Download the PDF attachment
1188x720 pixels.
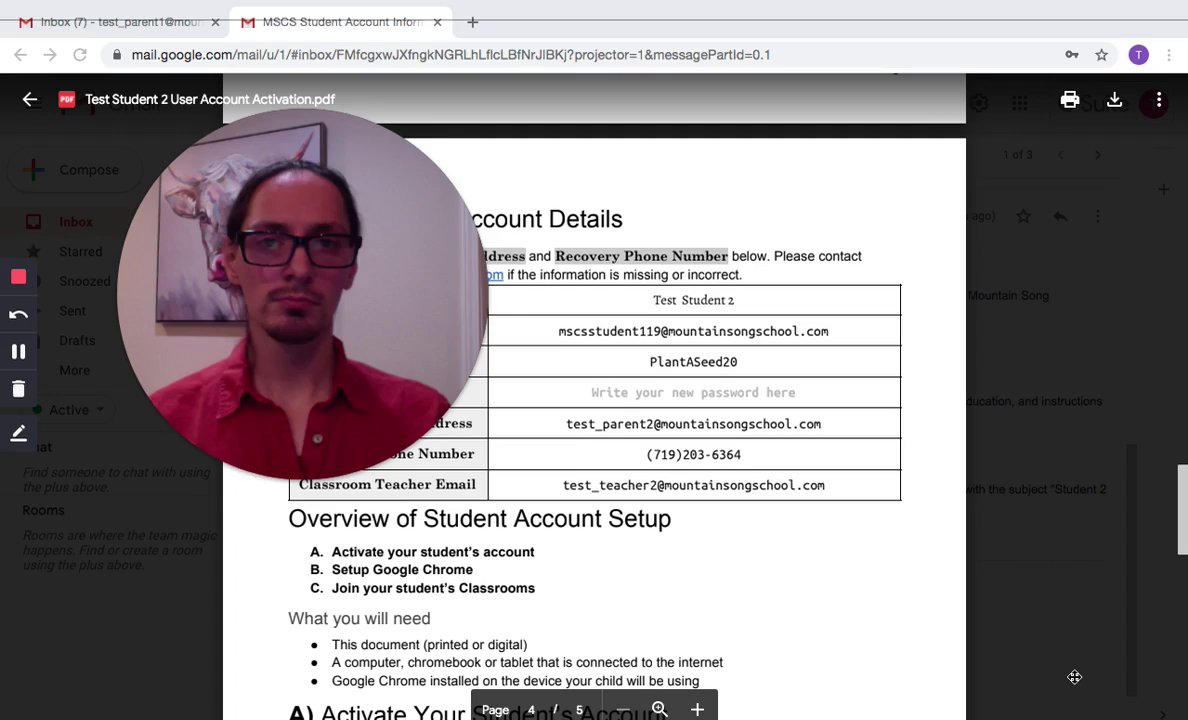tap(1114, 99)
